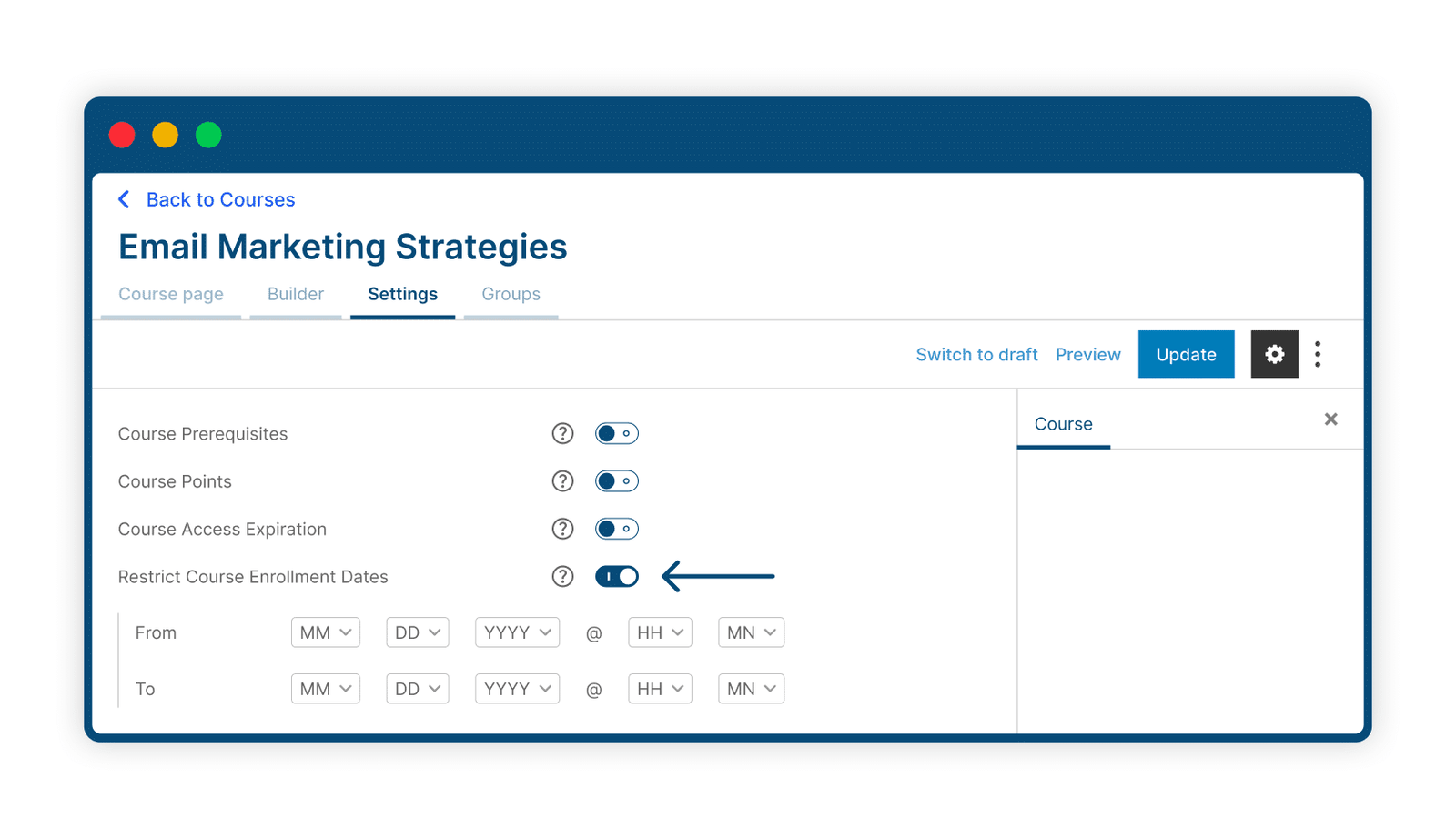Open the To day DD dropdown
This screenshot has width=1456, height=839.
[x=418, y=689]
